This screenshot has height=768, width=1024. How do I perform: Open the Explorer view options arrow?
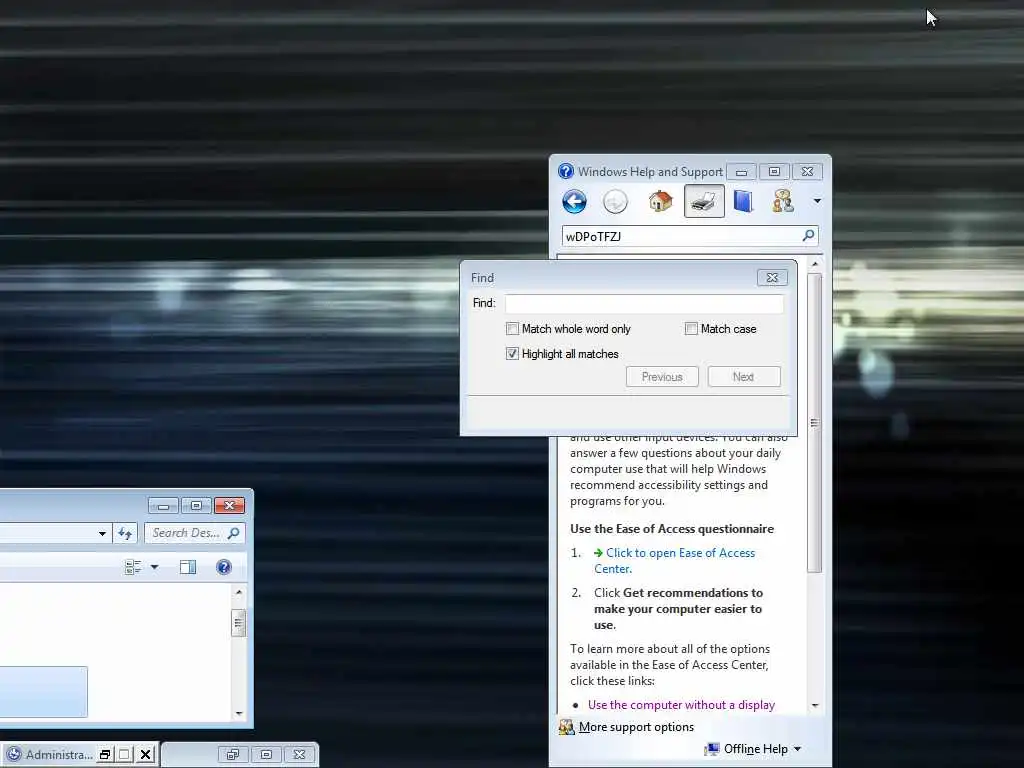[155, 568]
